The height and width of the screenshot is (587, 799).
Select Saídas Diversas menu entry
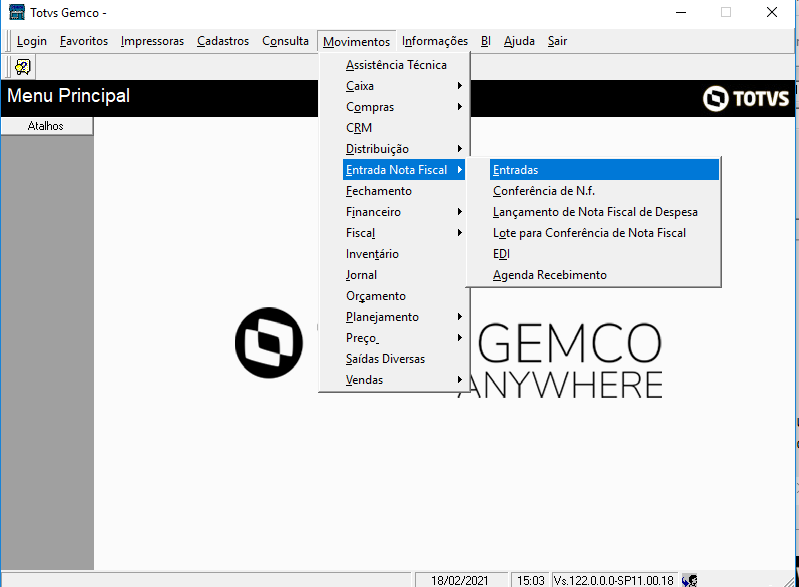tap(404, 359)
